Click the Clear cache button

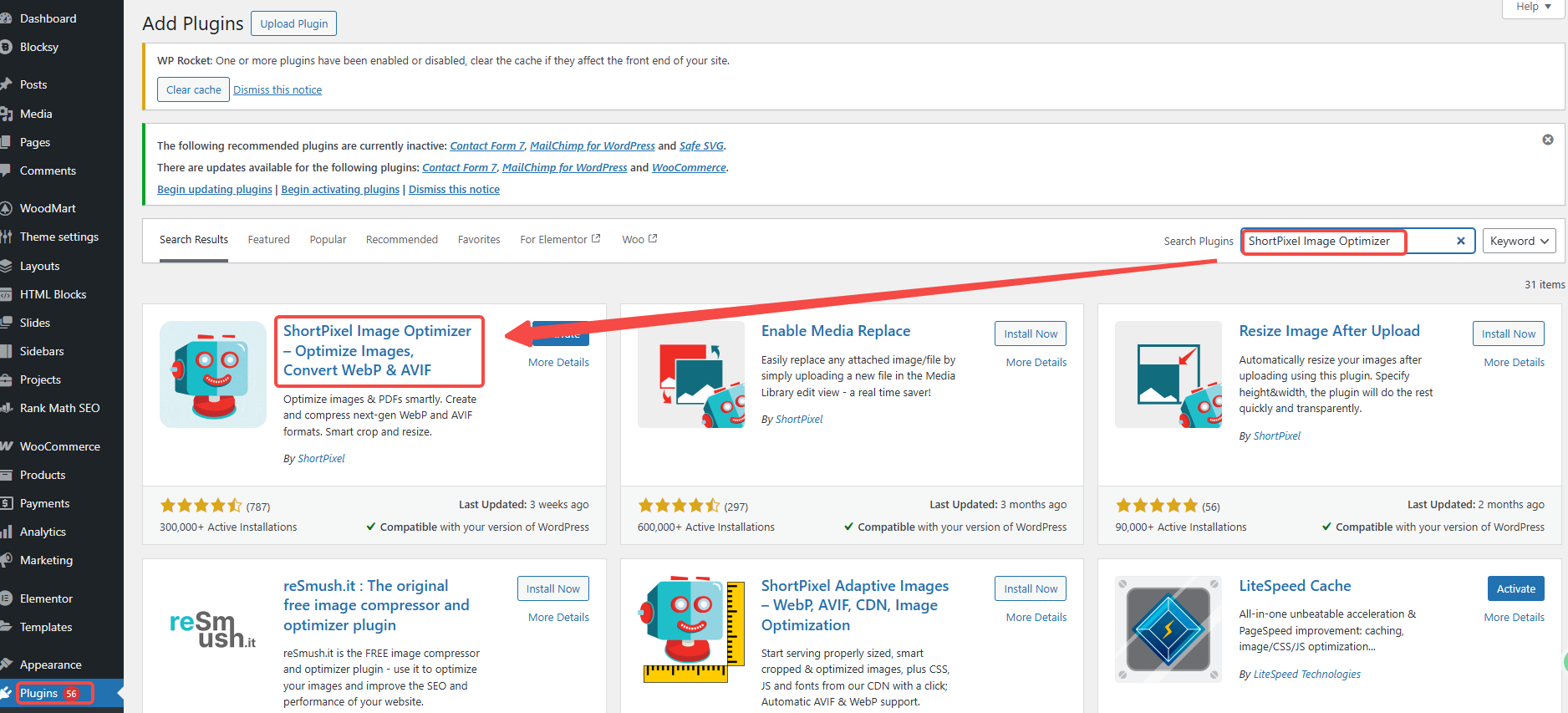[x=193, y=90]
